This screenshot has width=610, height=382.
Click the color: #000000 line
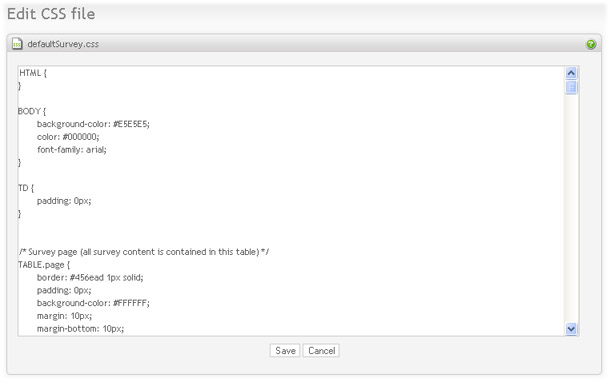pyautogui.click(x=68, y=137)
